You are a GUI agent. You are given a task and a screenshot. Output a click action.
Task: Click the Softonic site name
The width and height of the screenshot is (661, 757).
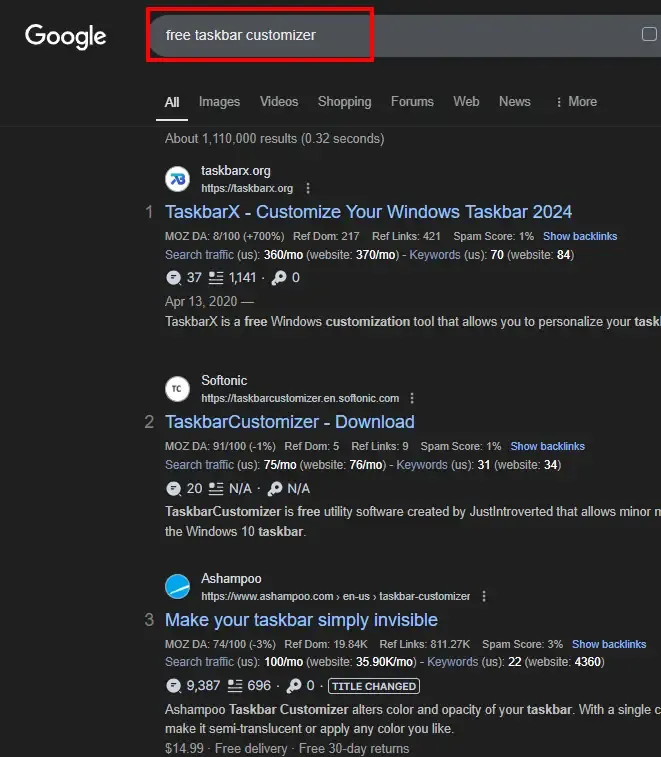[x=224, y=380]
